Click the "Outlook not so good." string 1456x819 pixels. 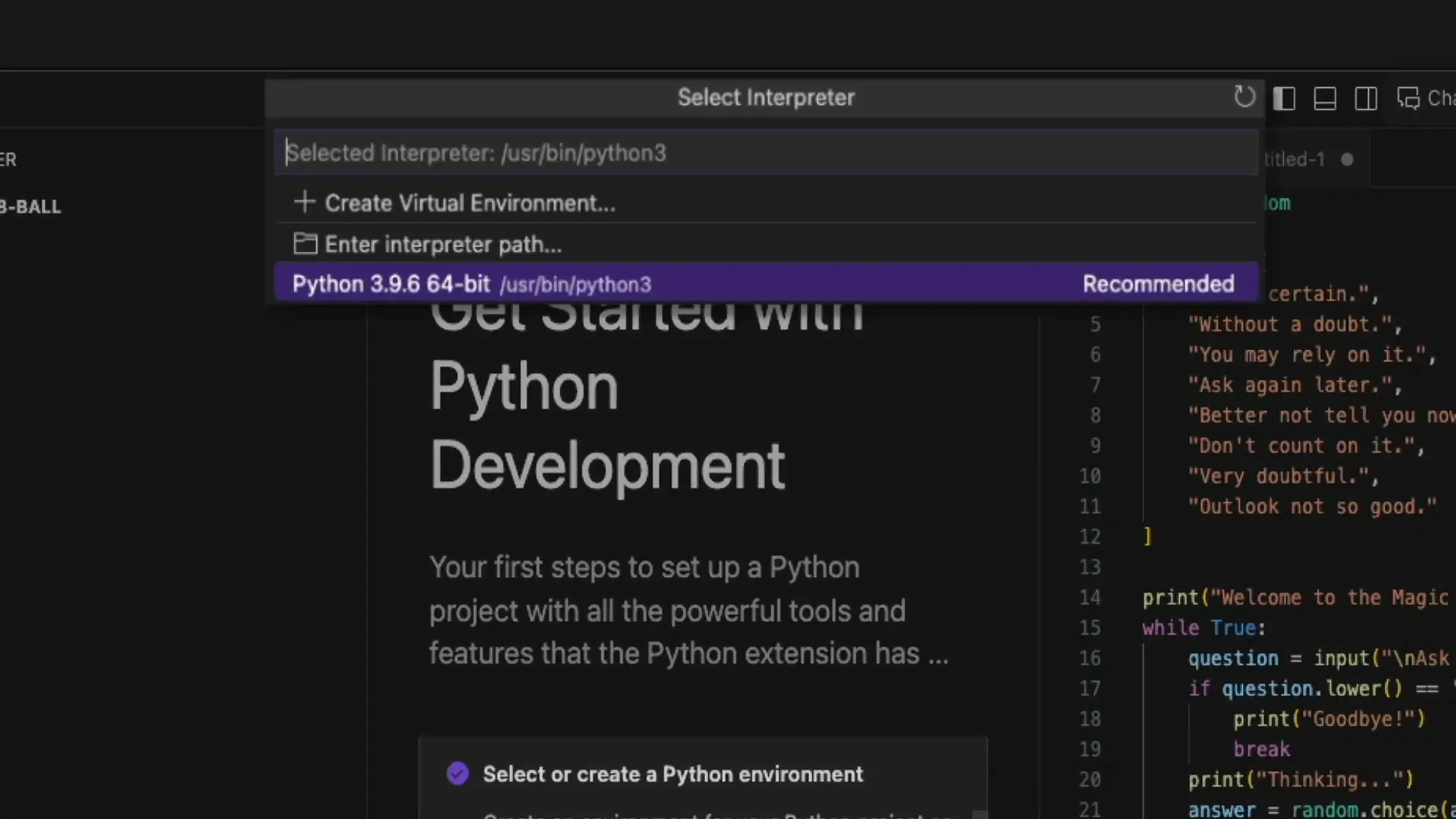pyautogui.click(x=1312, y=507)
